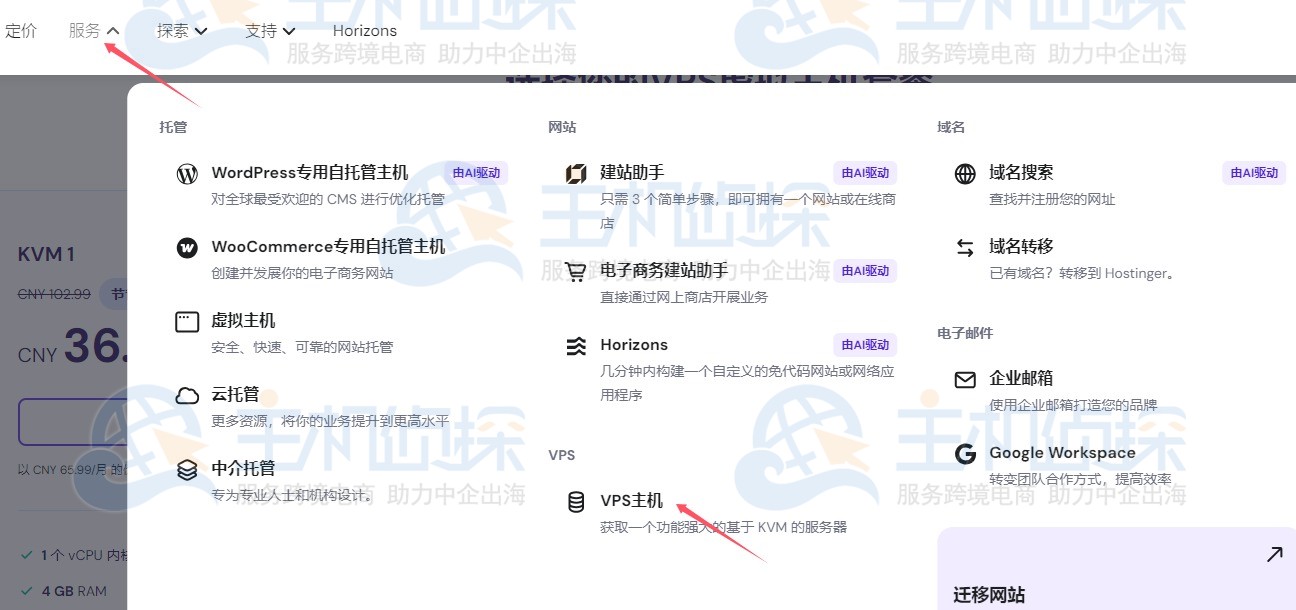Click 由AI驱动 badge next to Horizons
1296x610 pixels.
pyautogui.click(x=865, y=344)
